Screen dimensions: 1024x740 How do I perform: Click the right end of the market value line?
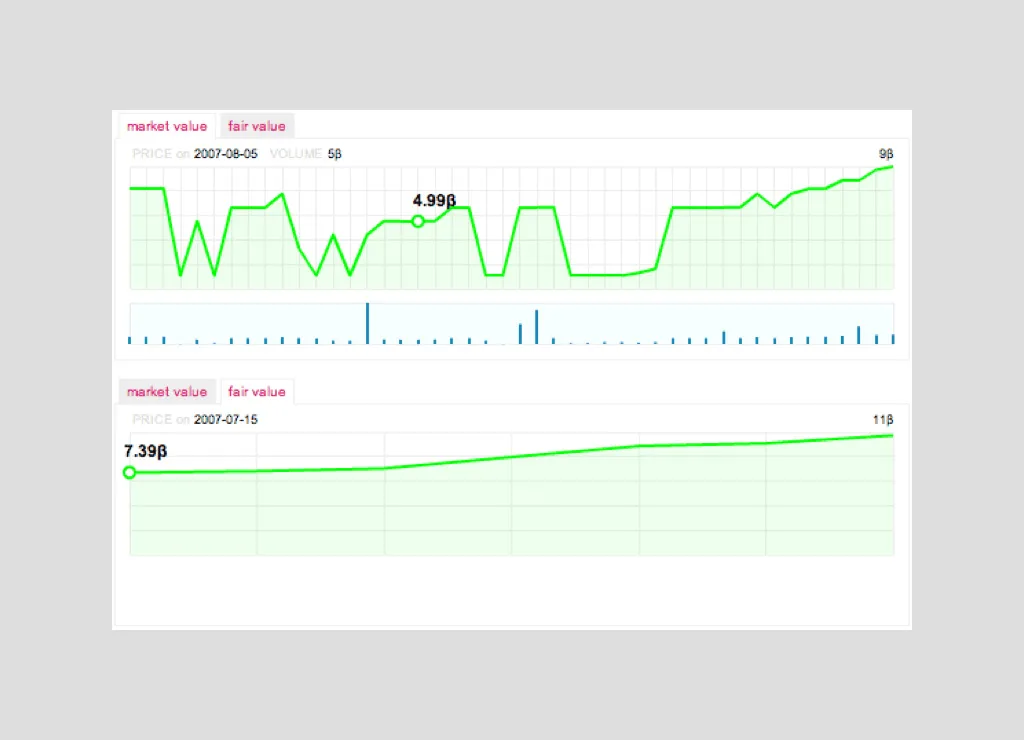pyautogui.click(x=891, y=167)
